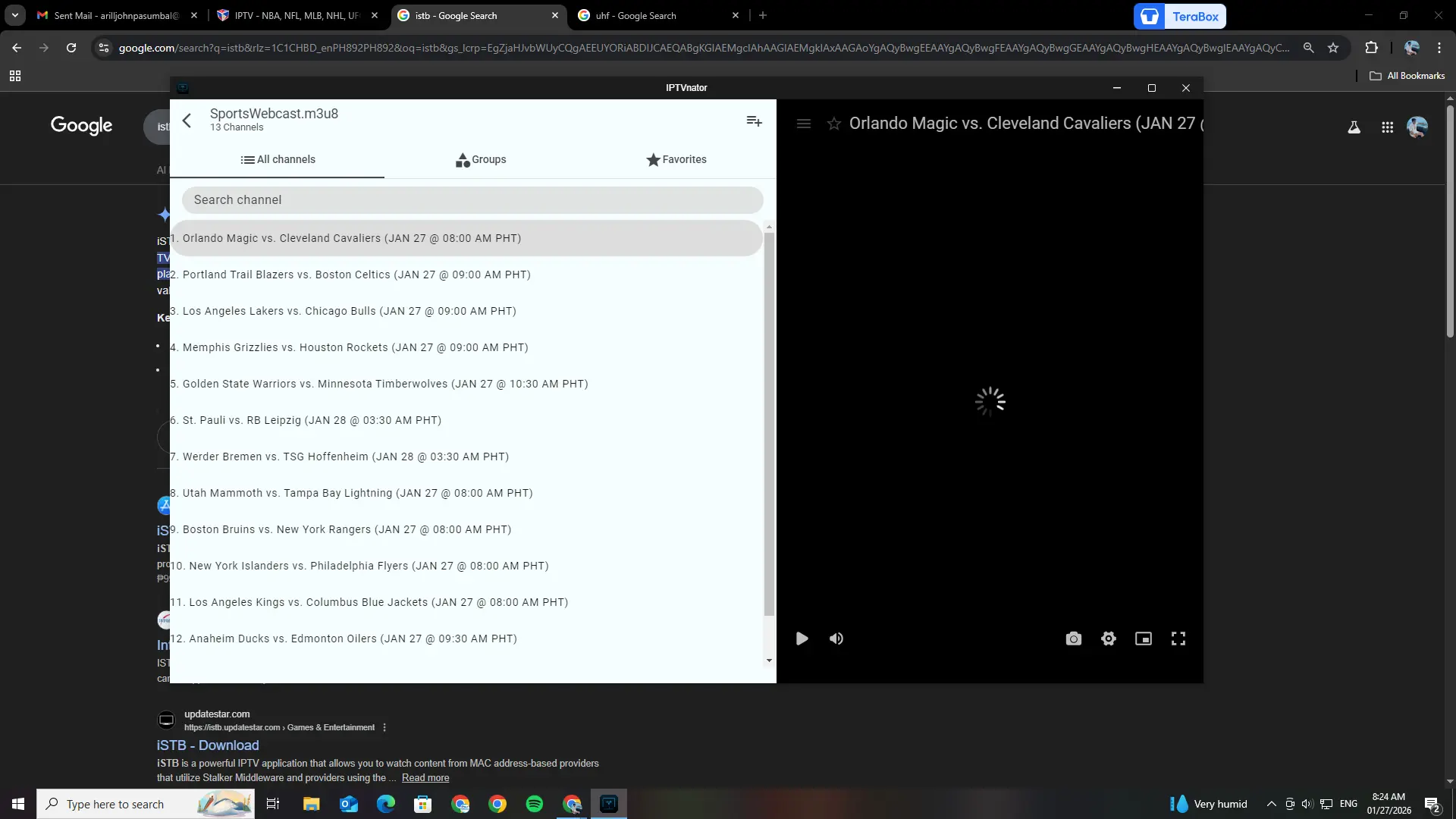
Task: Select Anaheim Ducks vs. Edmonton Oilers channel
Action: 466,639
